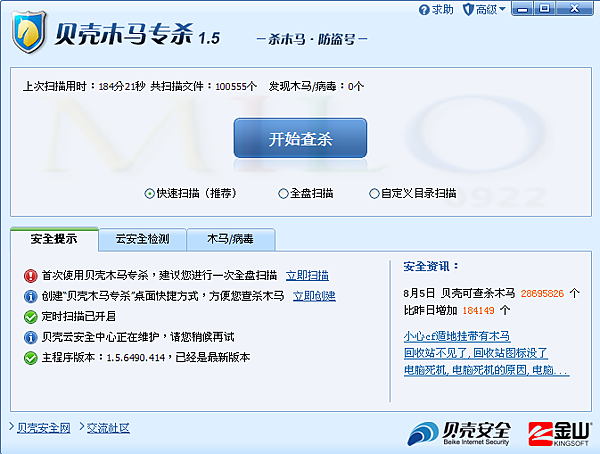
Task: Open the 求助 help question-mark icon
Action: [x=424, y=10]
